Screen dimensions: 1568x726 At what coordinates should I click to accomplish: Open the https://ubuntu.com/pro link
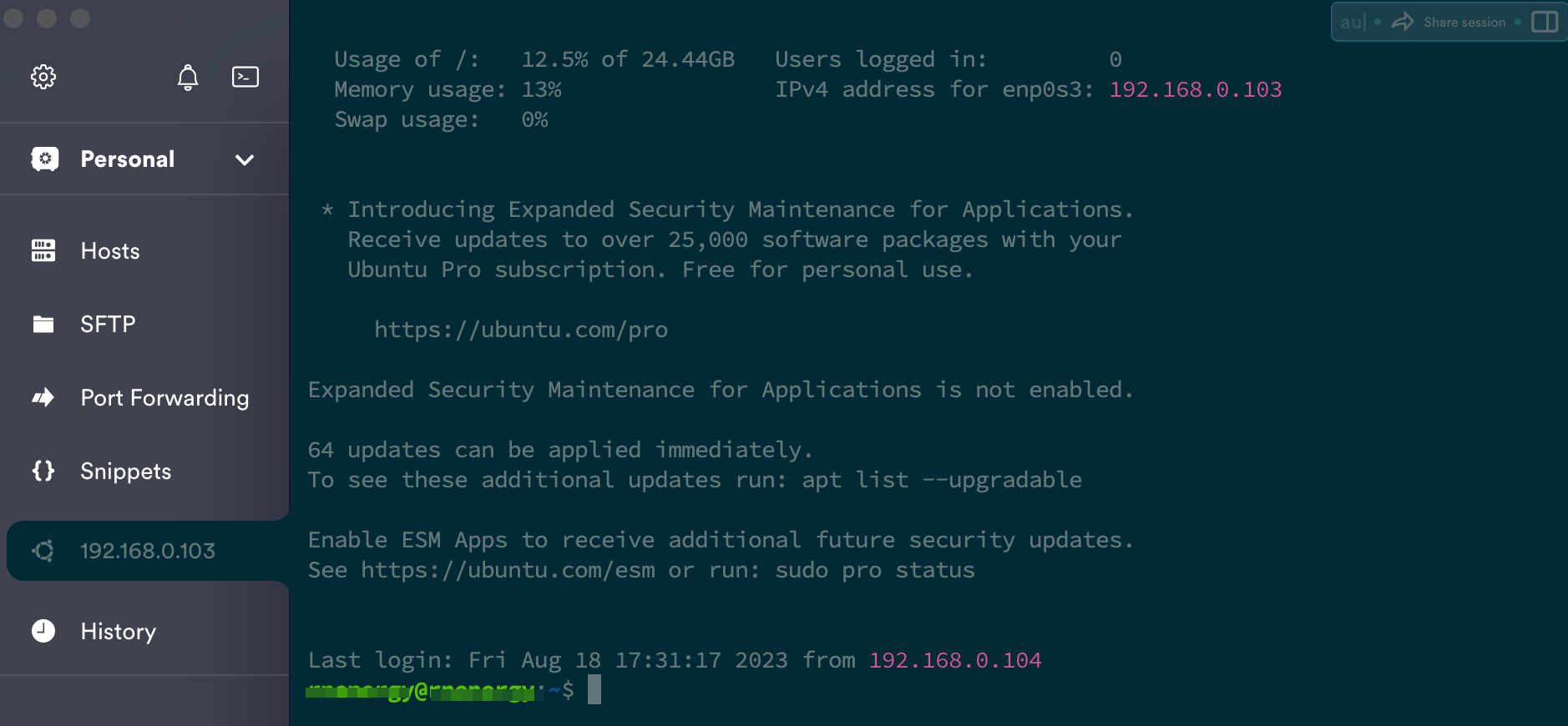(521, 329)
